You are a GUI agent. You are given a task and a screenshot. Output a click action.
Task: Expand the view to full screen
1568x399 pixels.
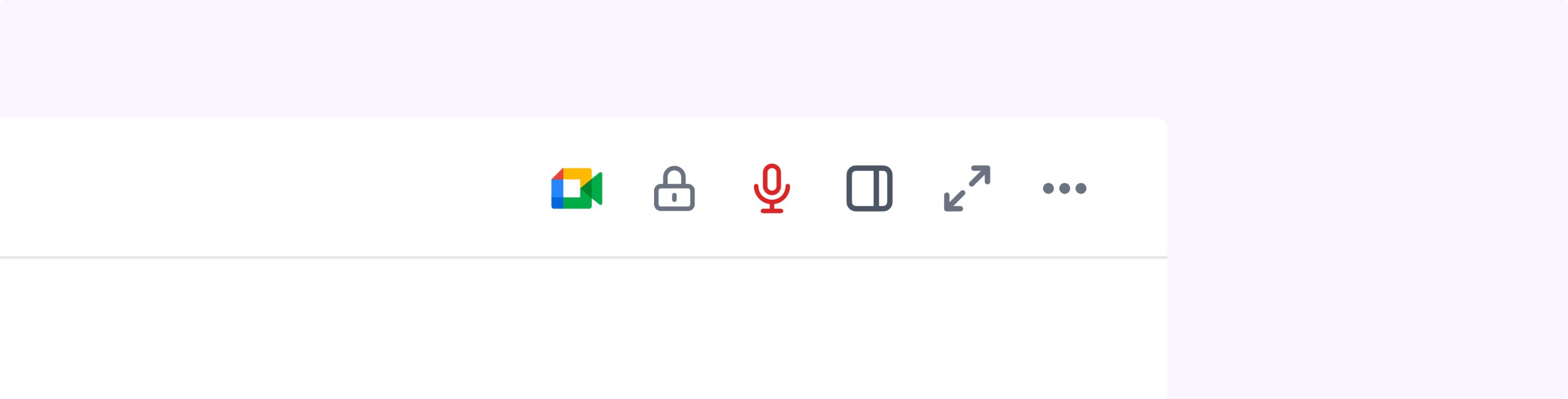(x=967, y=188)
